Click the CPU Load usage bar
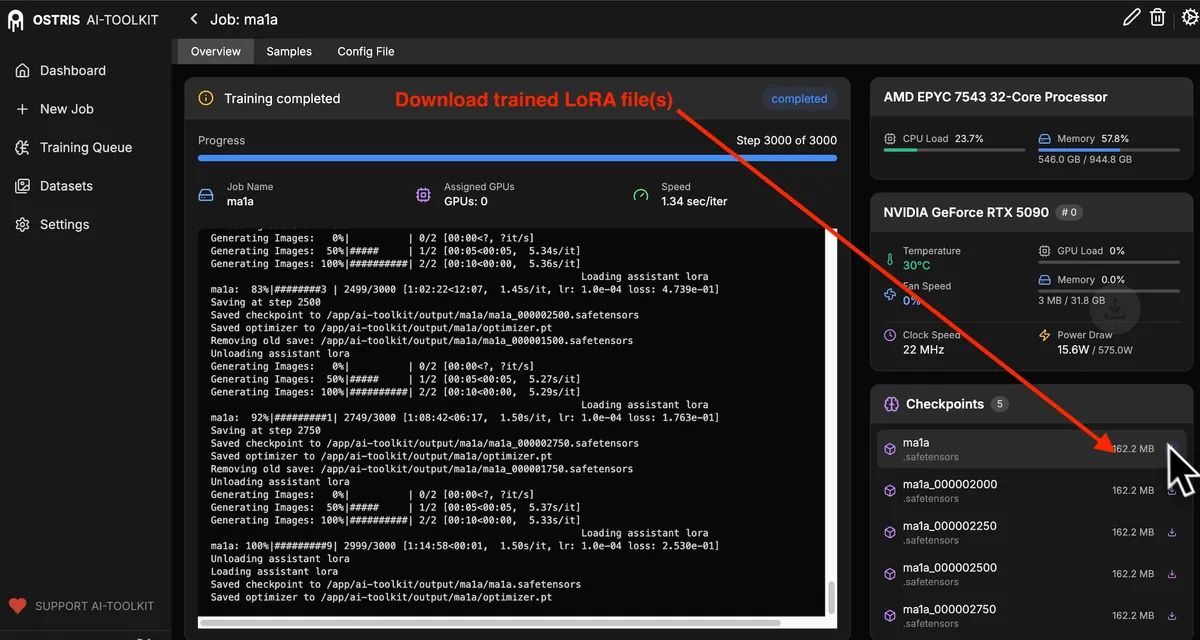 954,150
